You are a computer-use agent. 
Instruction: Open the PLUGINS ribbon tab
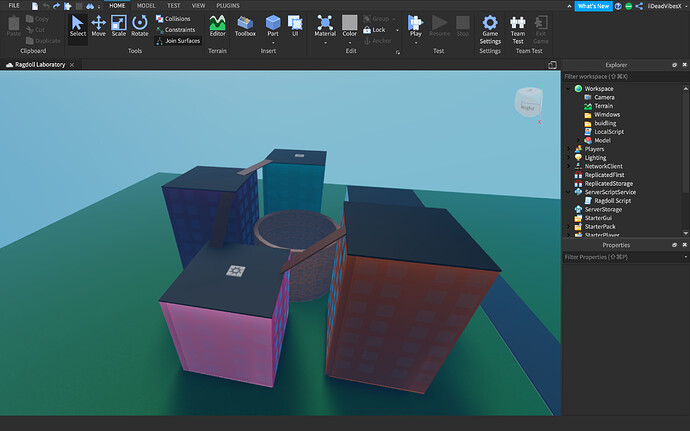tap(228, 5)
